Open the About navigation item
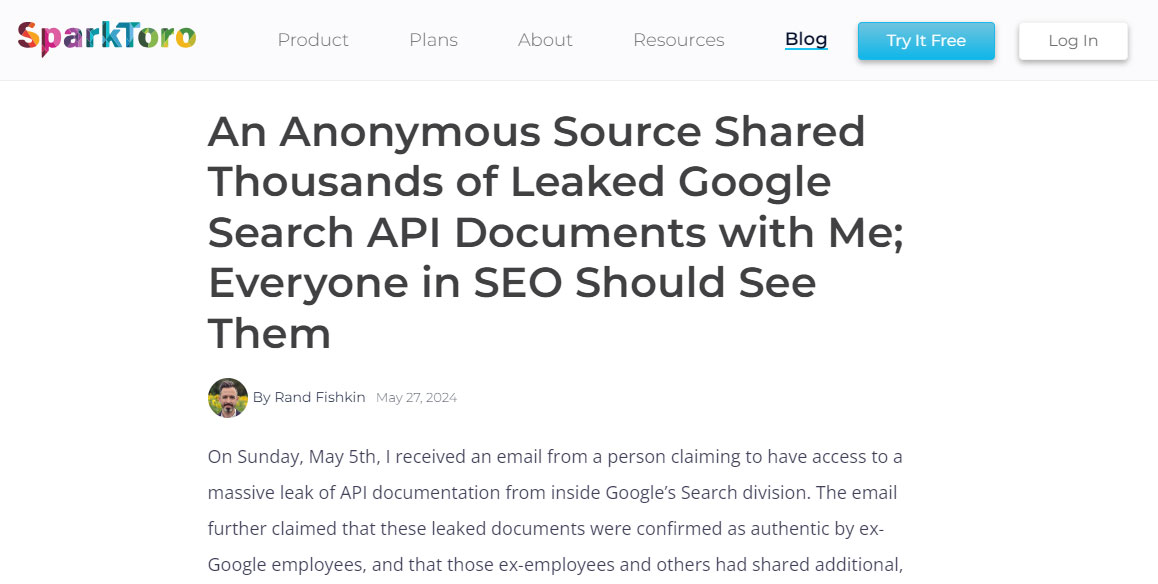 (545, 40)
